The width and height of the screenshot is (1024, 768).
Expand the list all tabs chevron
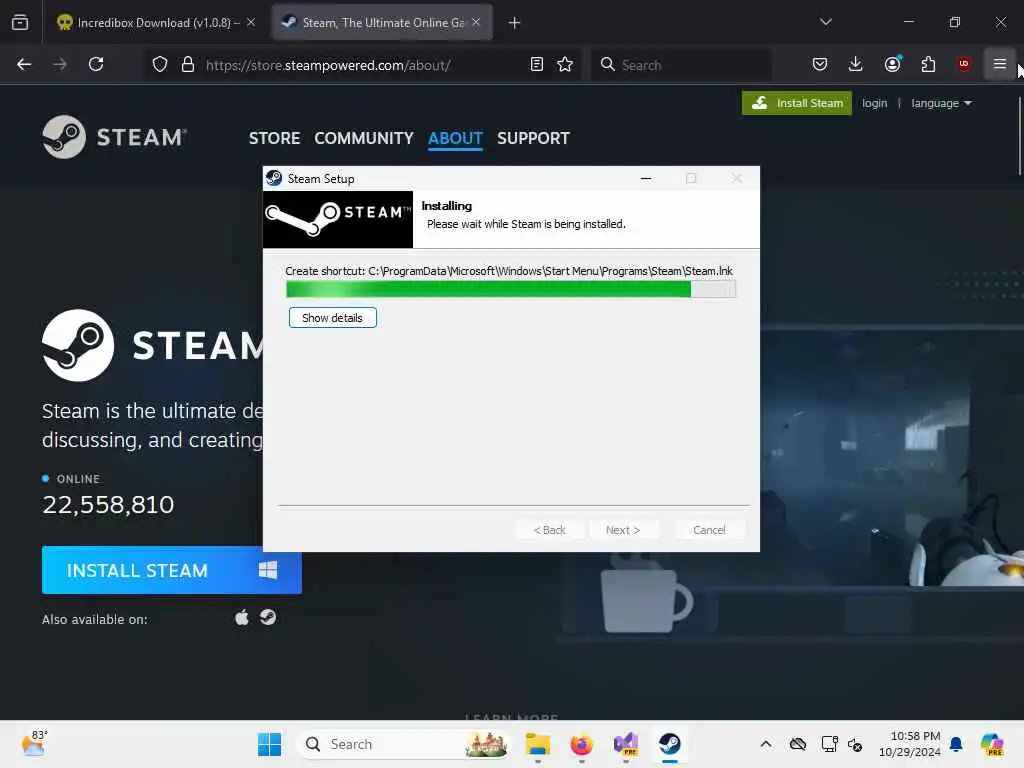[x=825, y=22]
